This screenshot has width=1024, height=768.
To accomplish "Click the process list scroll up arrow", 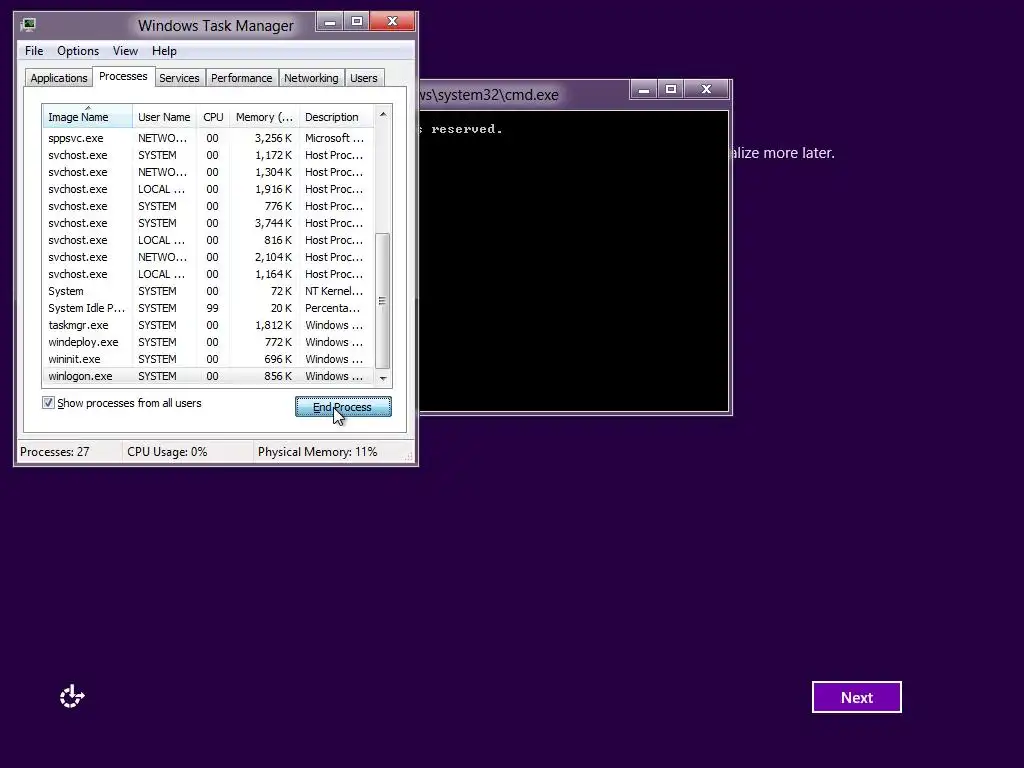I will pyautogui.click(x=383, y=114).
